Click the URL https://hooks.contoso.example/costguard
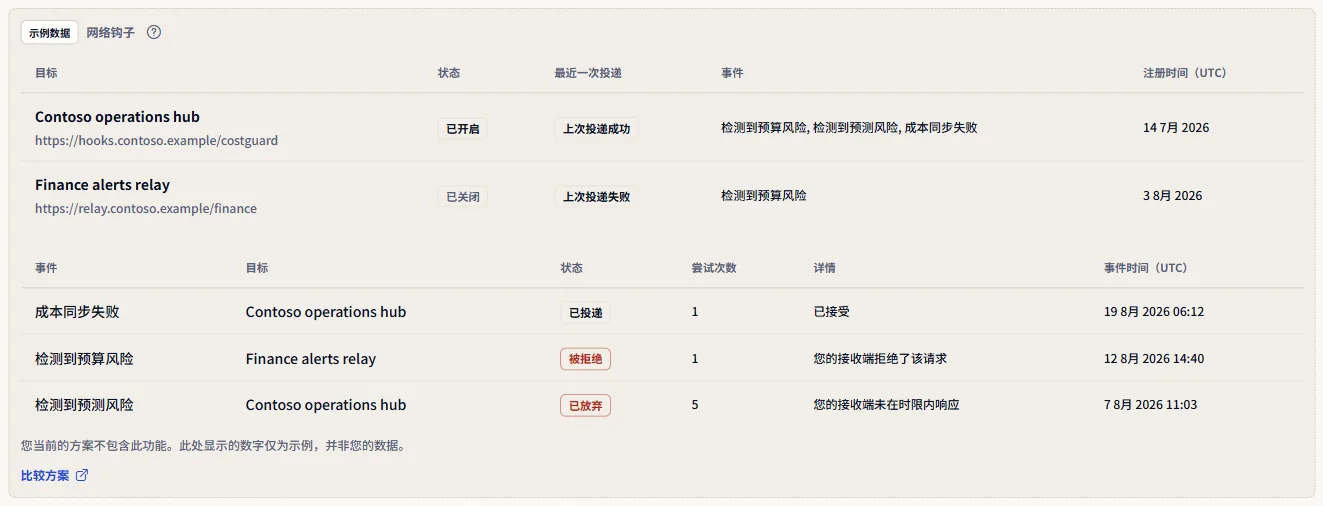This screenshot has height=506, width=1323. click(x=156, y=141)
